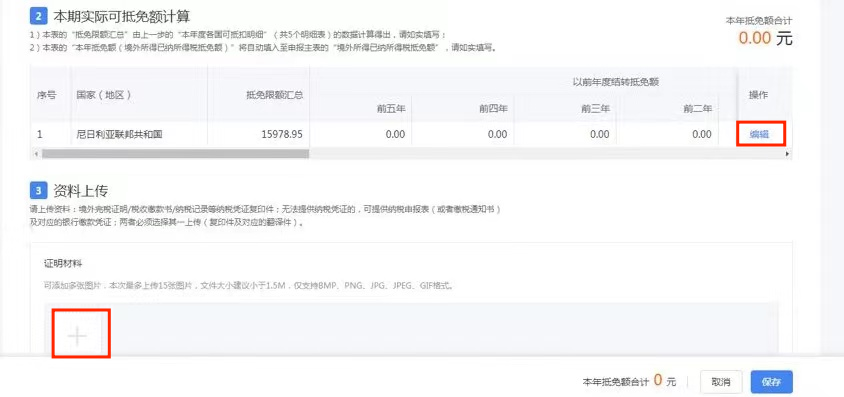Click the blue number 2 section badge

coord(38,17)
